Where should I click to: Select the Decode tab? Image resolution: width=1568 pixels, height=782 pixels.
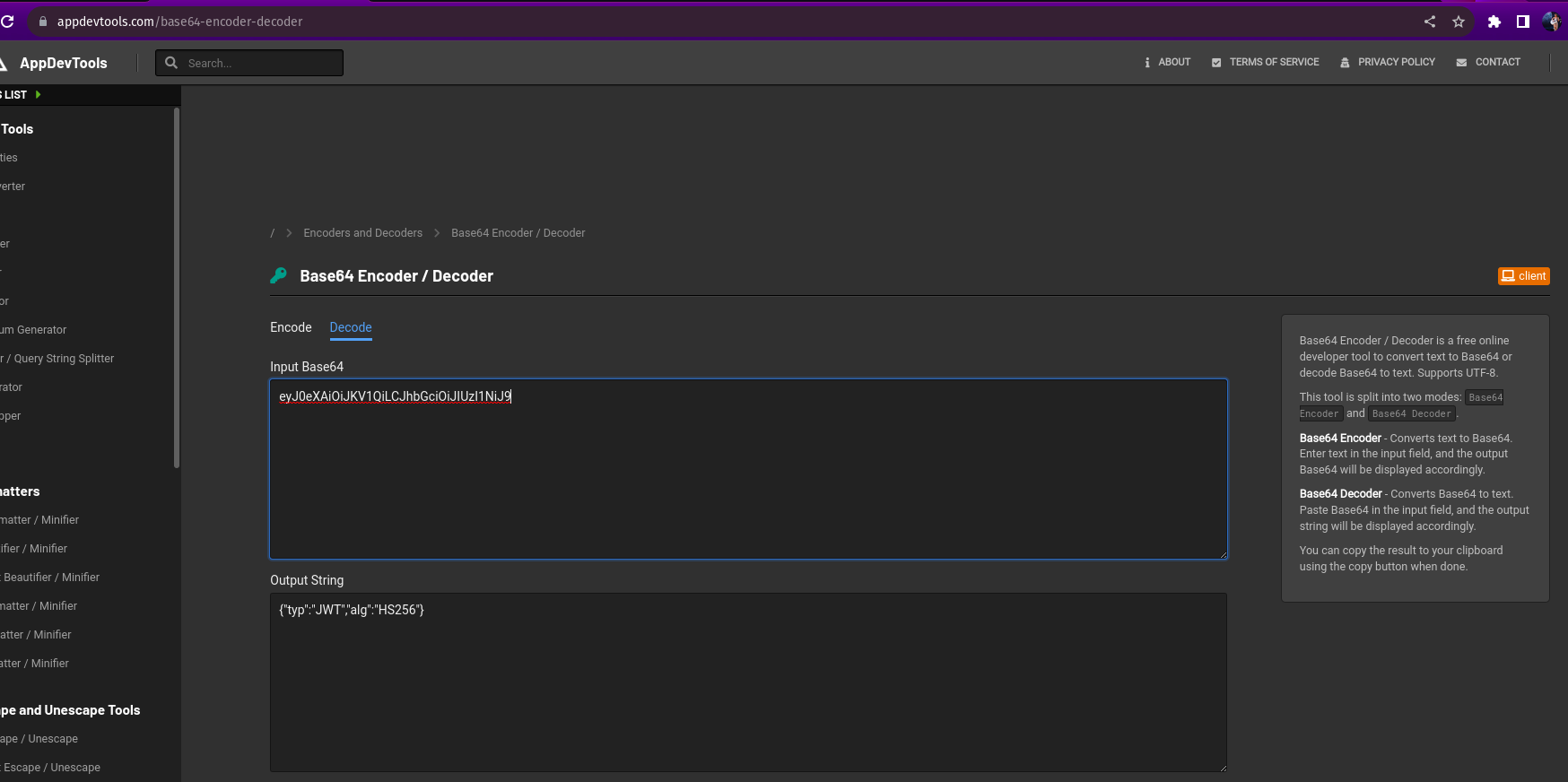pos(350,327)
